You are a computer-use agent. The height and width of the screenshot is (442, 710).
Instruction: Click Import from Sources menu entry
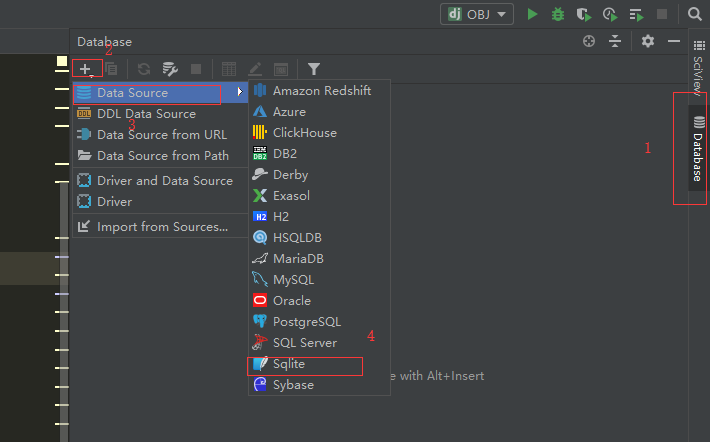coord(162,227)
